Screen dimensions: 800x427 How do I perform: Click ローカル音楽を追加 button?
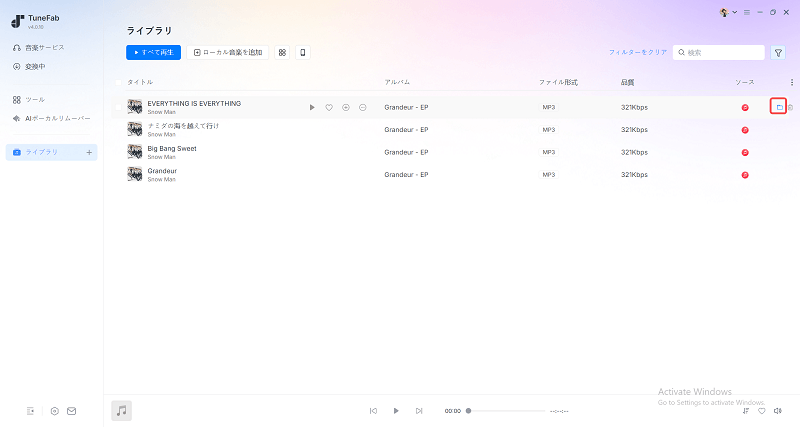coord(228,53)
